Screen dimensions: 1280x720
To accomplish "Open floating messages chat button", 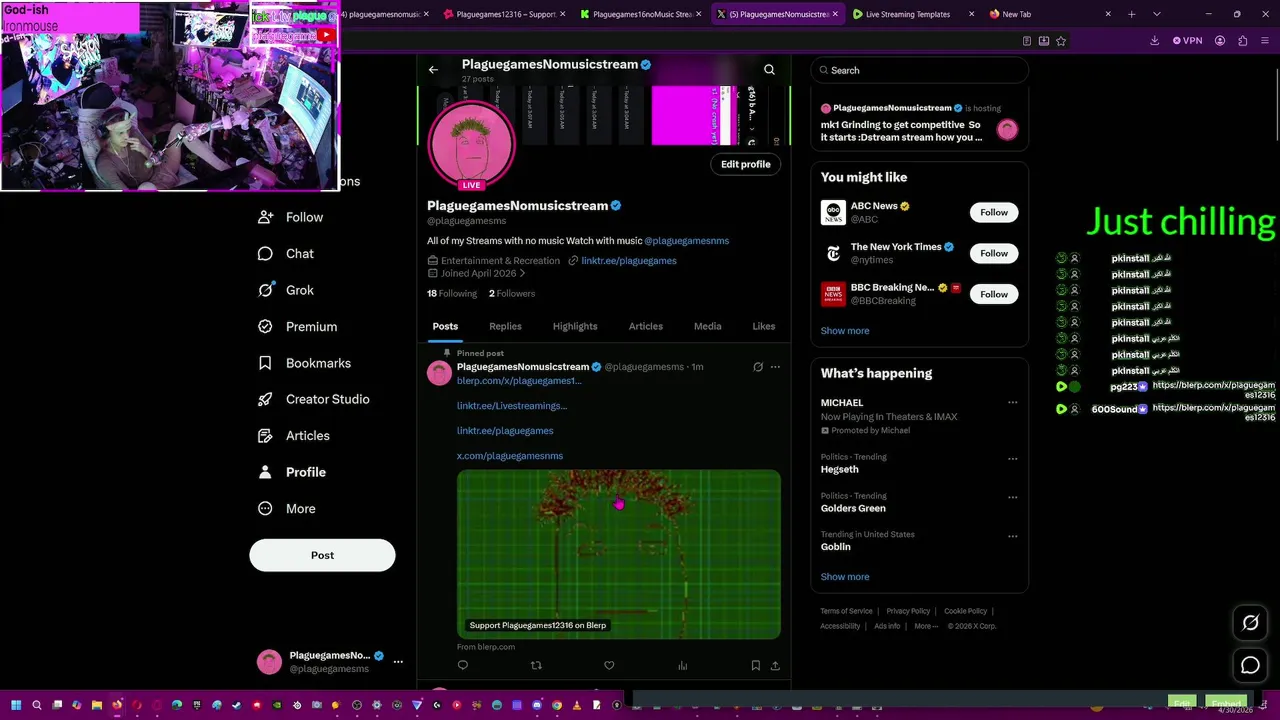I will 1250,665.
